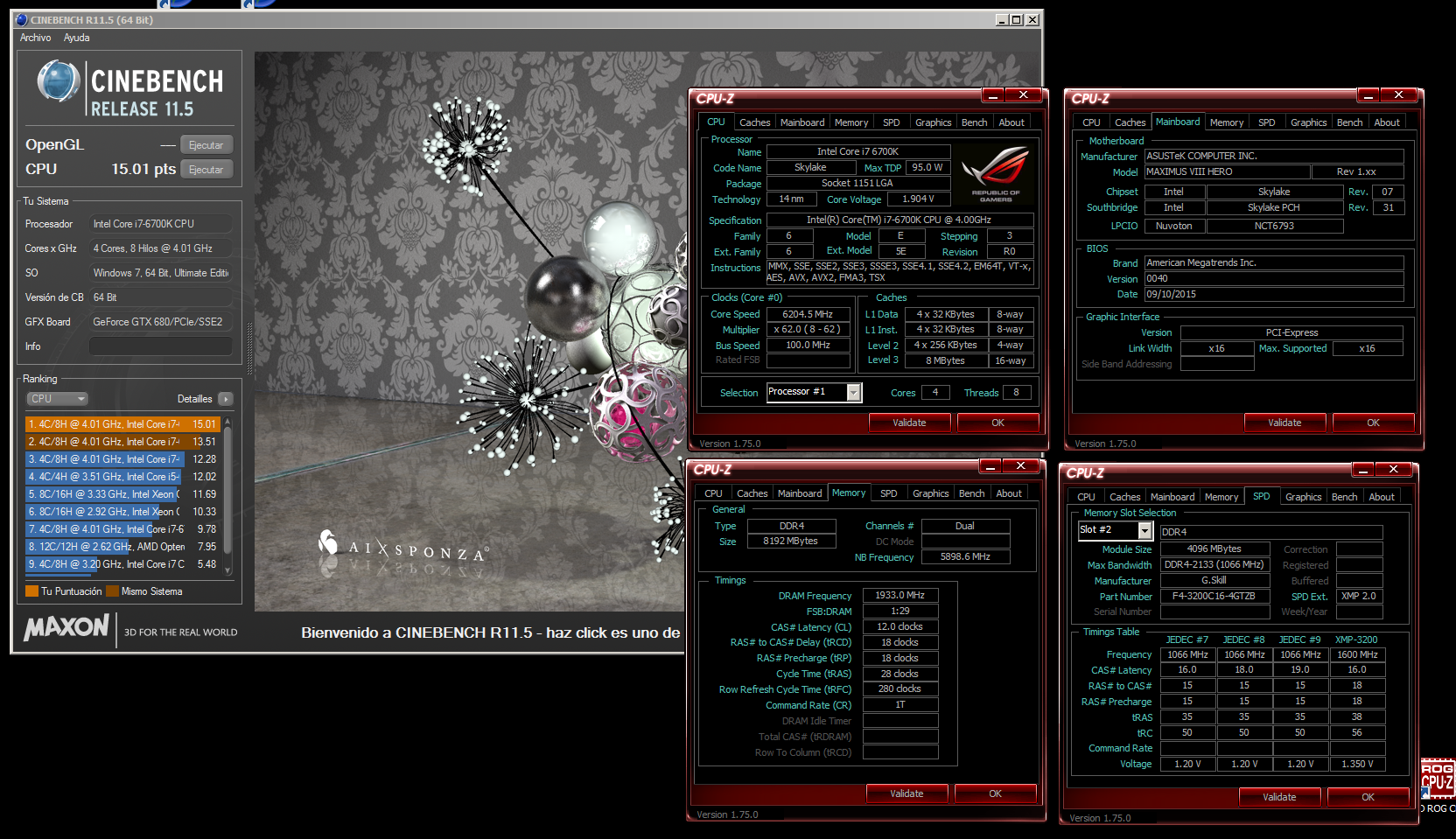Click the ROG Republic of Gamers logo
Image resolution: width=1456 pixels, height=839 pixels.
pyautogui.click(x=996, y=174)
